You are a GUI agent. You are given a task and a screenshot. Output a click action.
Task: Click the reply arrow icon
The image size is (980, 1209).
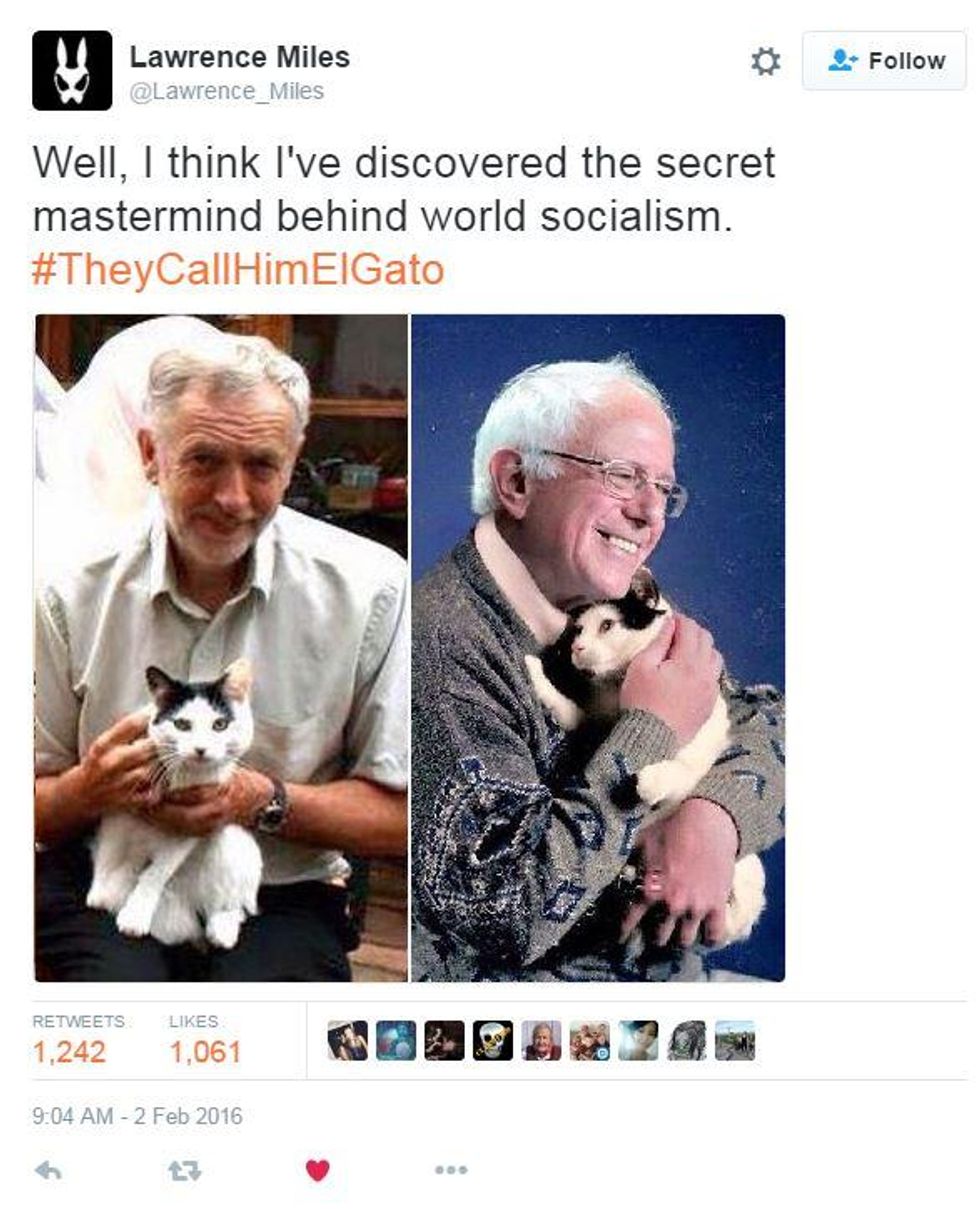[48, 1170]
